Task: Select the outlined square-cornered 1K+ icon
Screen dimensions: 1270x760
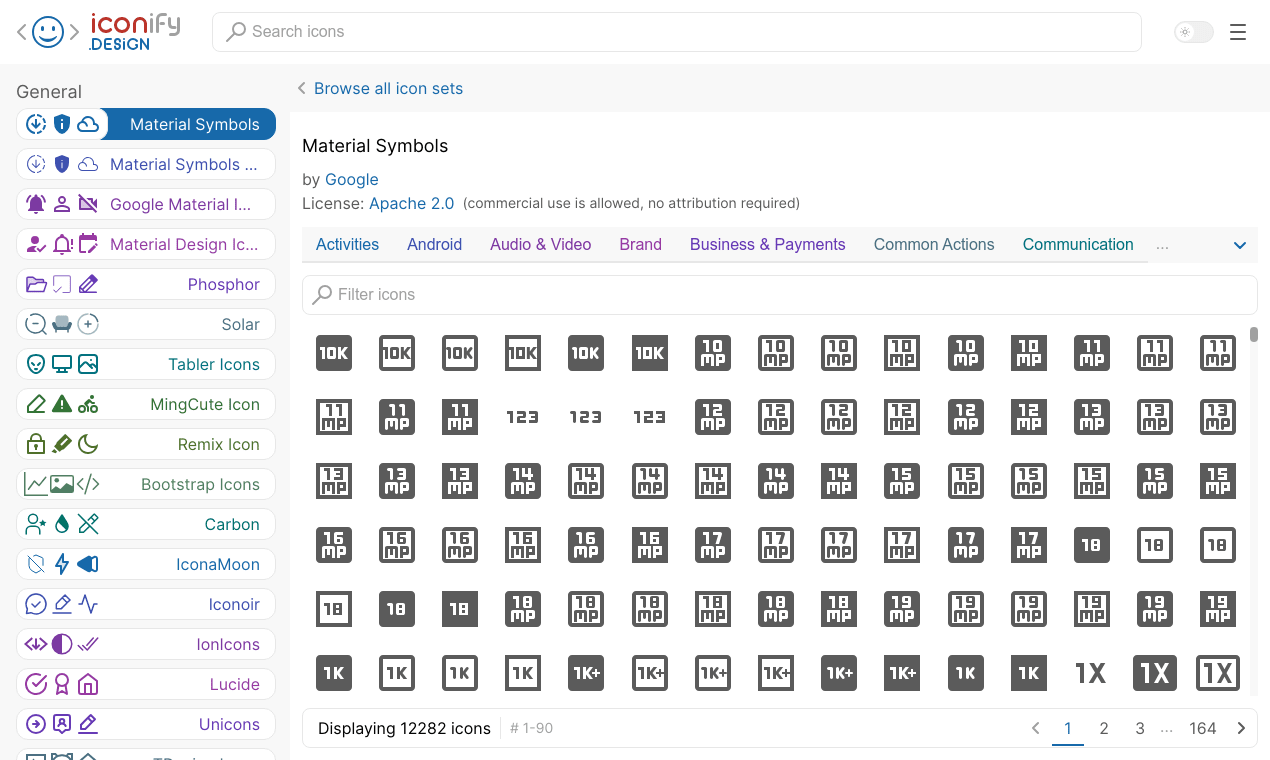Action: [x=776, y=673]
